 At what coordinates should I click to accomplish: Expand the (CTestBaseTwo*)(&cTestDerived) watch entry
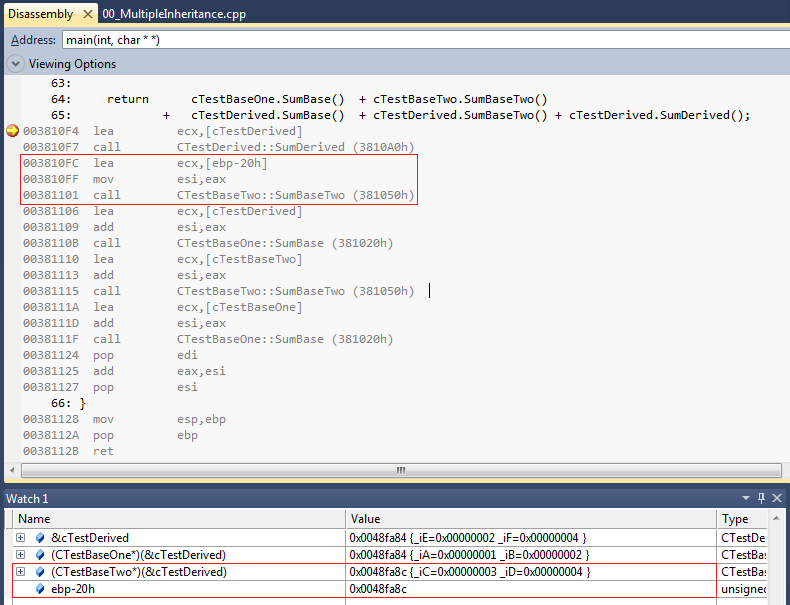click(x=20, y=572)
